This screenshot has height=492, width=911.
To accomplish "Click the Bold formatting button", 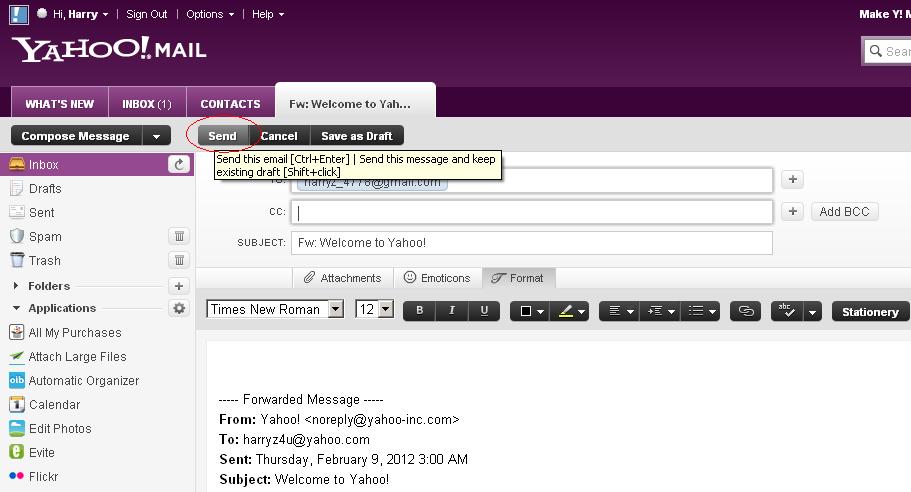I will point(419,311).
